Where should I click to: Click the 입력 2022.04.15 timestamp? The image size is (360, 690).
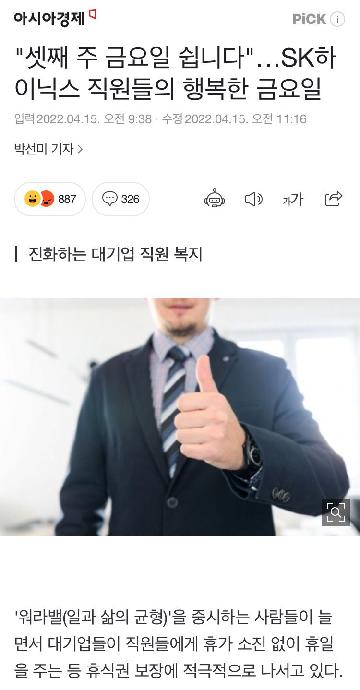83,119
